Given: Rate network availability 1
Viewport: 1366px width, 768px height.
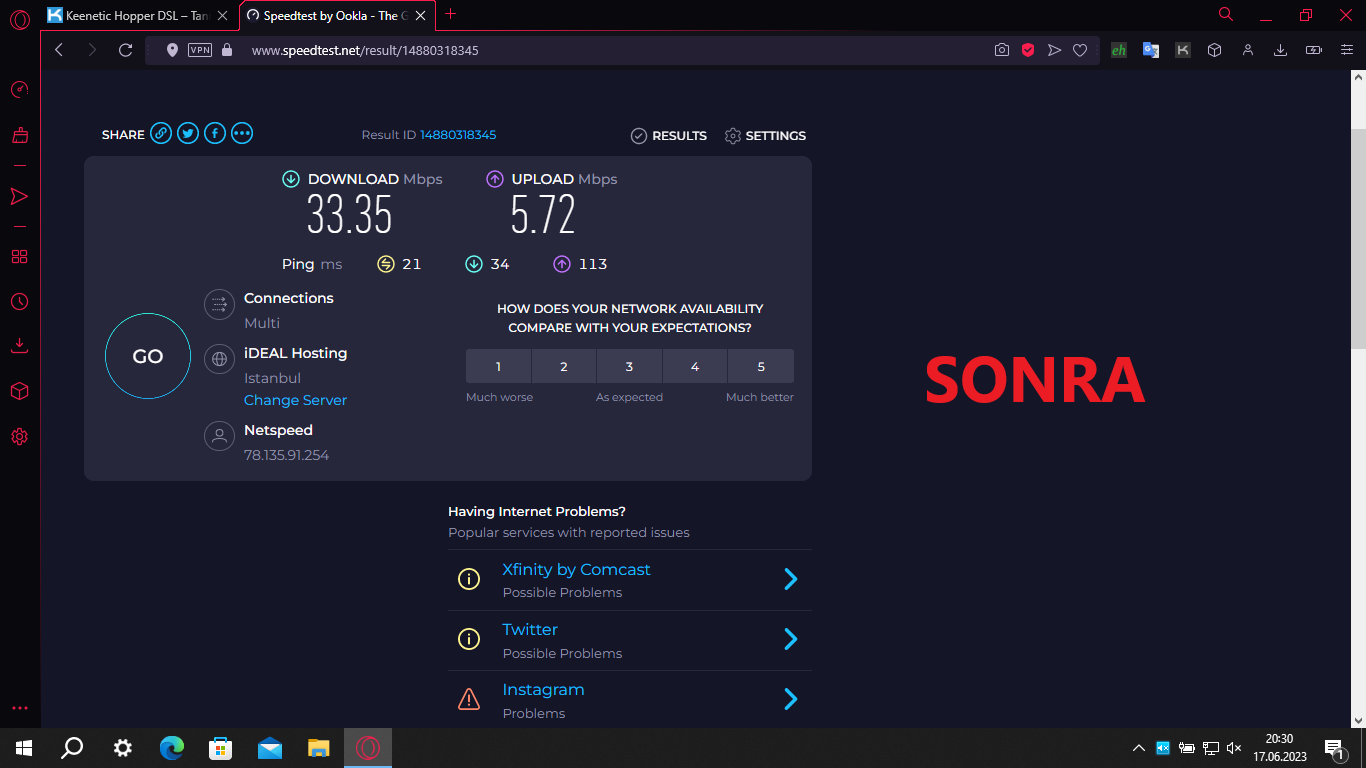Looking at the screenshot, I should coord(498,366).
